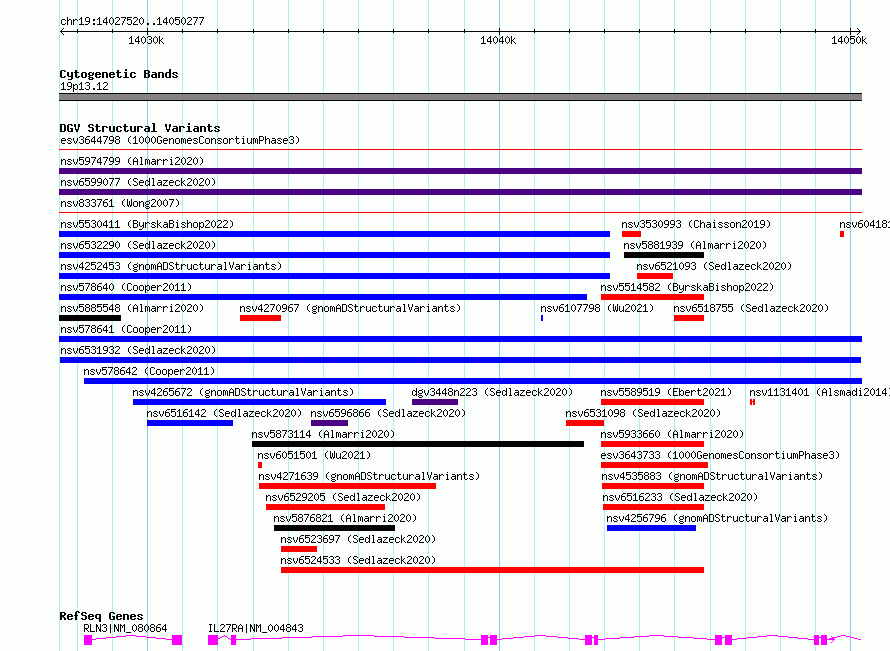Click the 14030k ruler tick label
This screenshot has height=651, width=890.
pyautogui.click(x=146, y=40)
